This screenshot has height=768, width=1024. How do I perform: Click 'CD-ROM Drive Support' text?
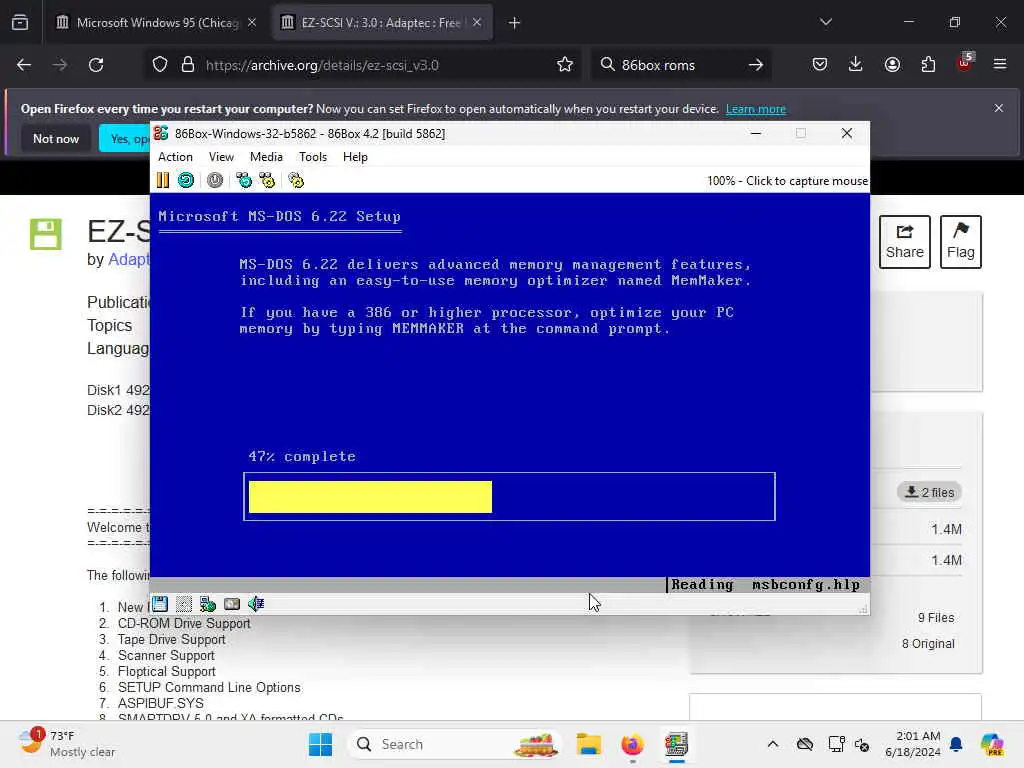point(184,624)
